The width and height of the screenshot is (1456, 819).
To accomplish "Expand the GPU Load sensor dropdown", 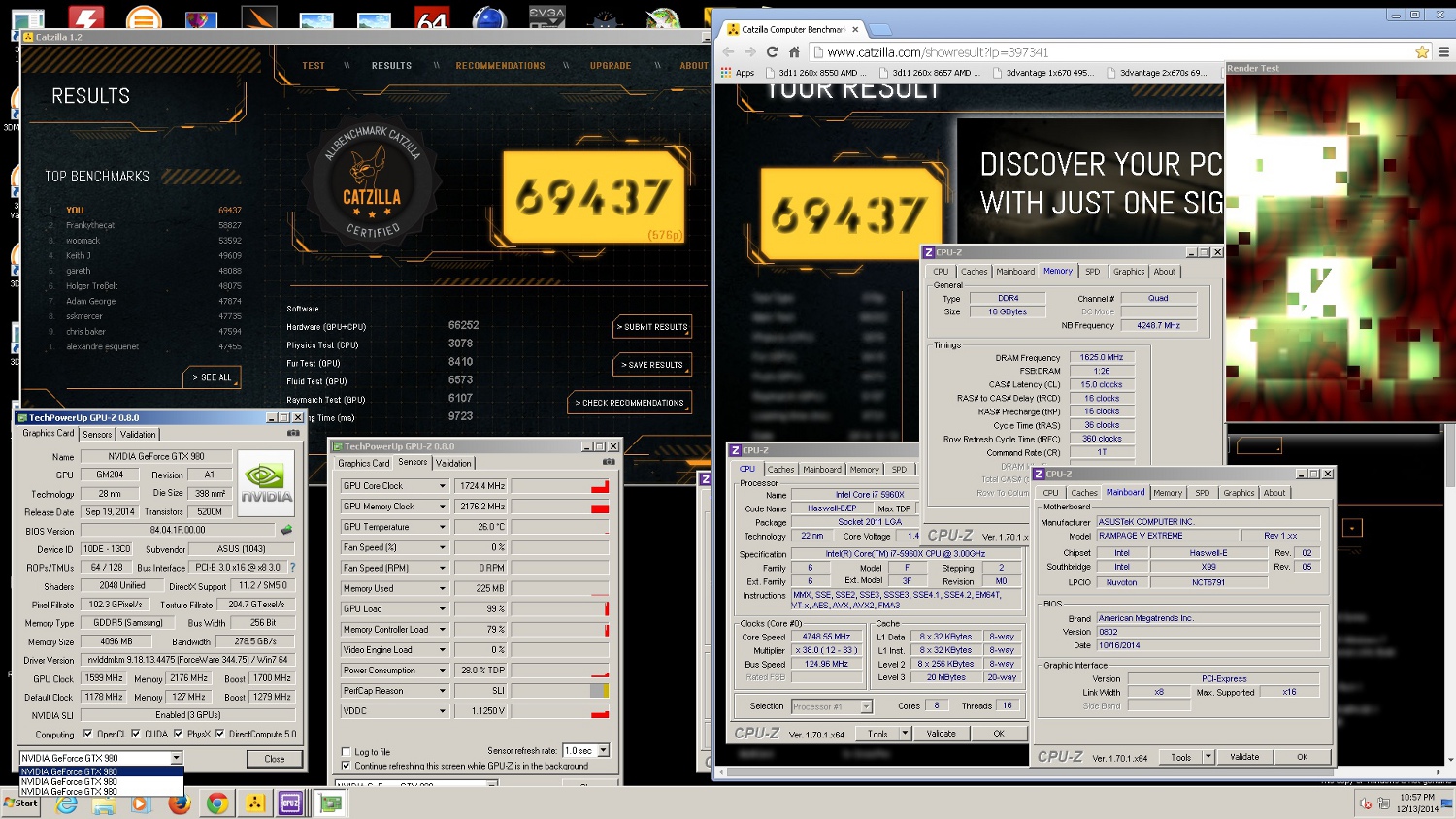I will tap(443, 608).
